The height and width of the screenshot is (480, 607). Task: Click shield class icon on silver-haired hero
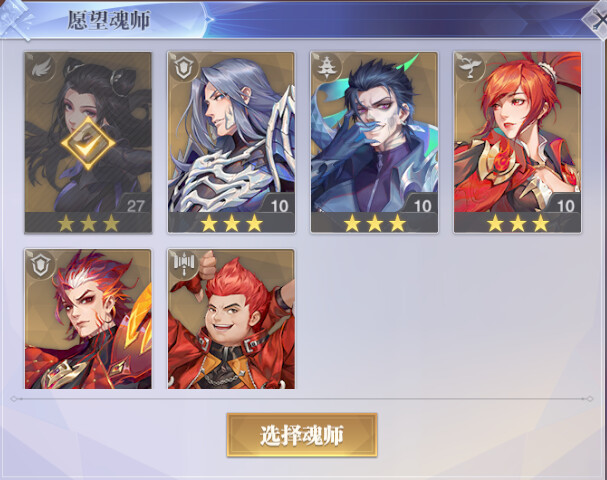(x=184, y=69)
